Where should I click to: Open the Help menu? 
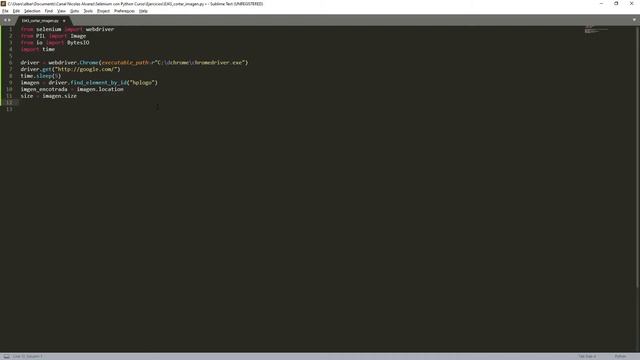pyautogui.click(x=143, y=11)
